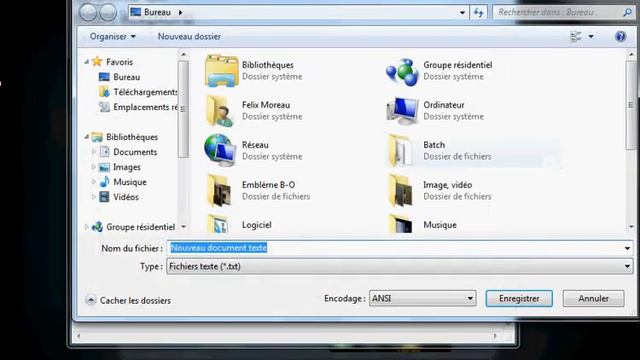This screenshot has height=360, width=640.
Task: Expand the Documents library node
Action: [x=93, y=152]
